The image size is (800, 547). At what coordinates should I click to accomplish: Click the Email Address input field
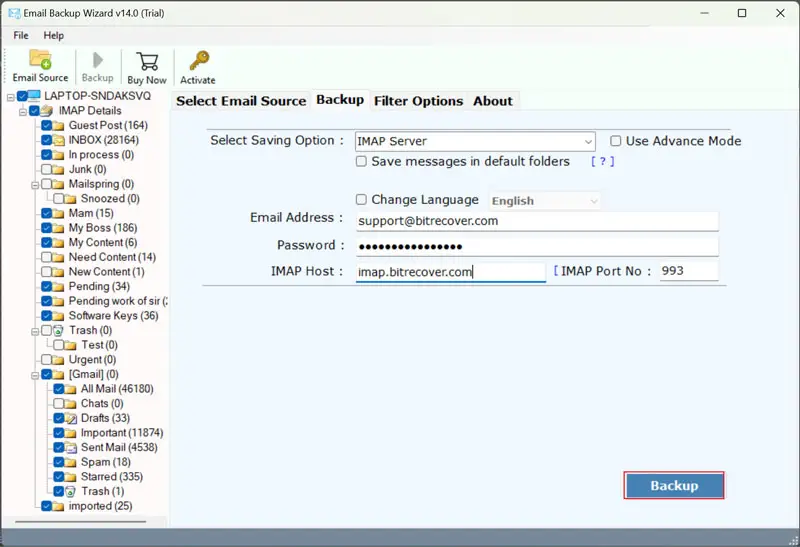coord(537,221)
